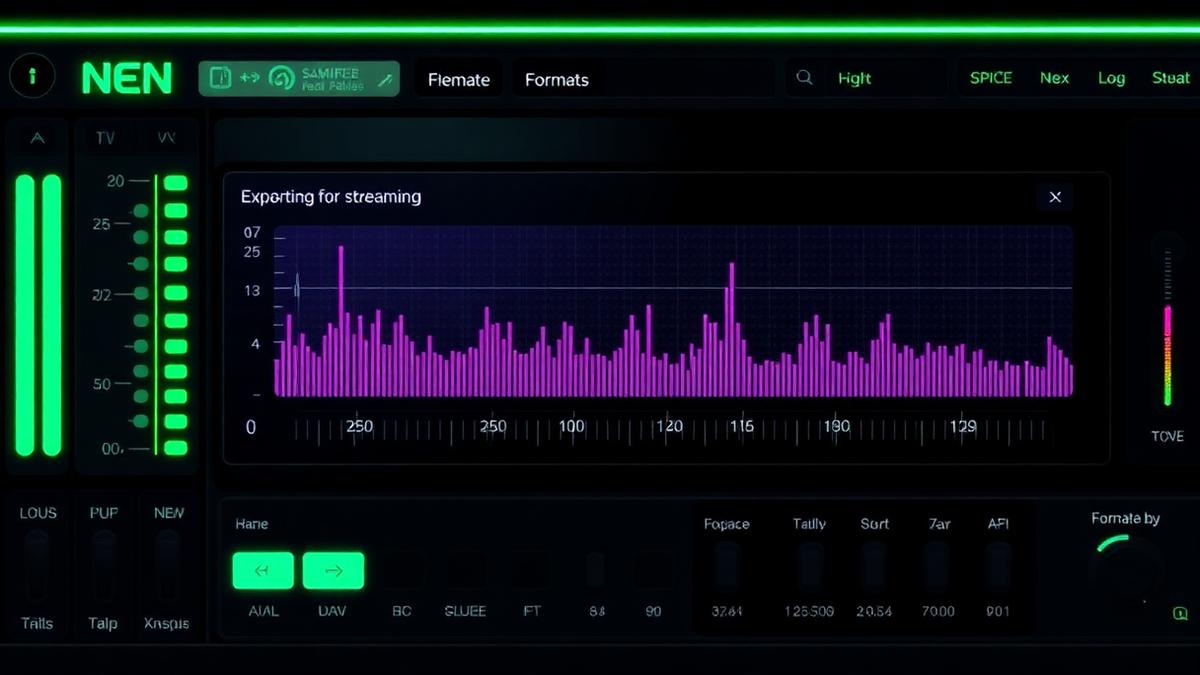Click the up-arrow A header above the green meters

(x=37, y=139)
